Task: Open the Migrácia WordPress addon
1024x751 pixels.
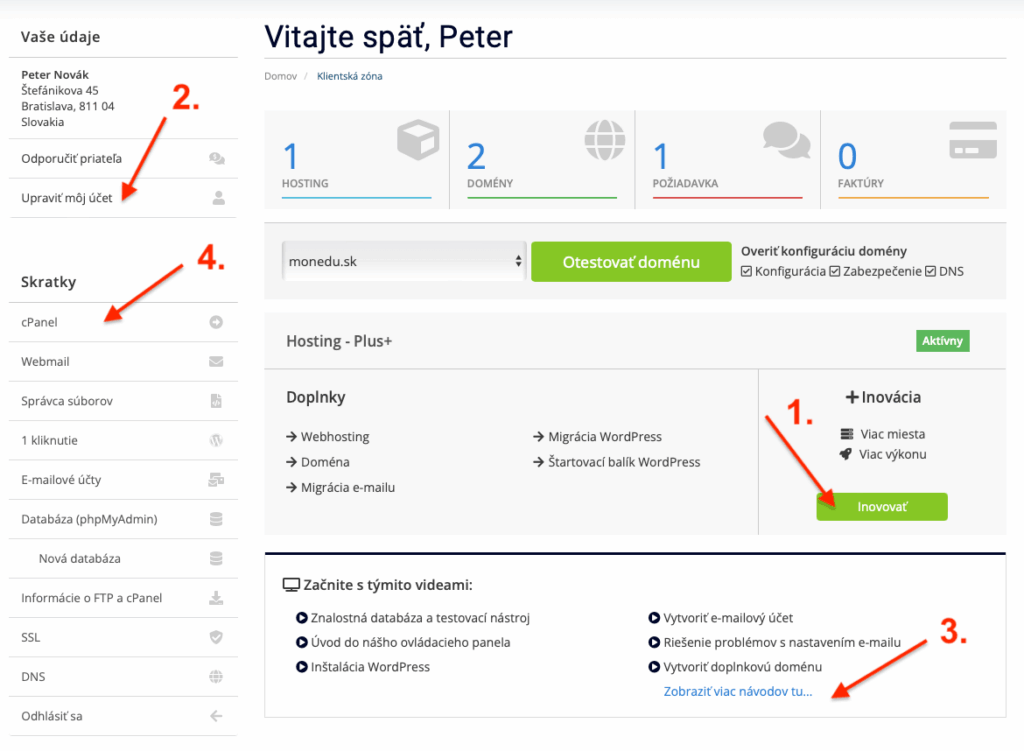Action: click(x=604, y=436)
